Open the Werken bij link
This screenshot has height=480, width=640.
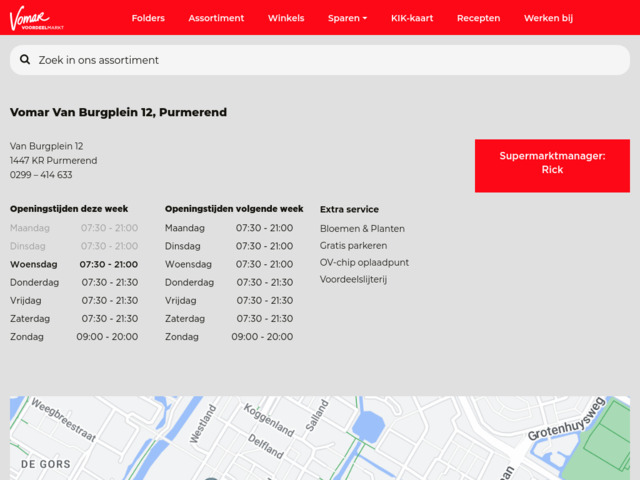pos(548,18)
